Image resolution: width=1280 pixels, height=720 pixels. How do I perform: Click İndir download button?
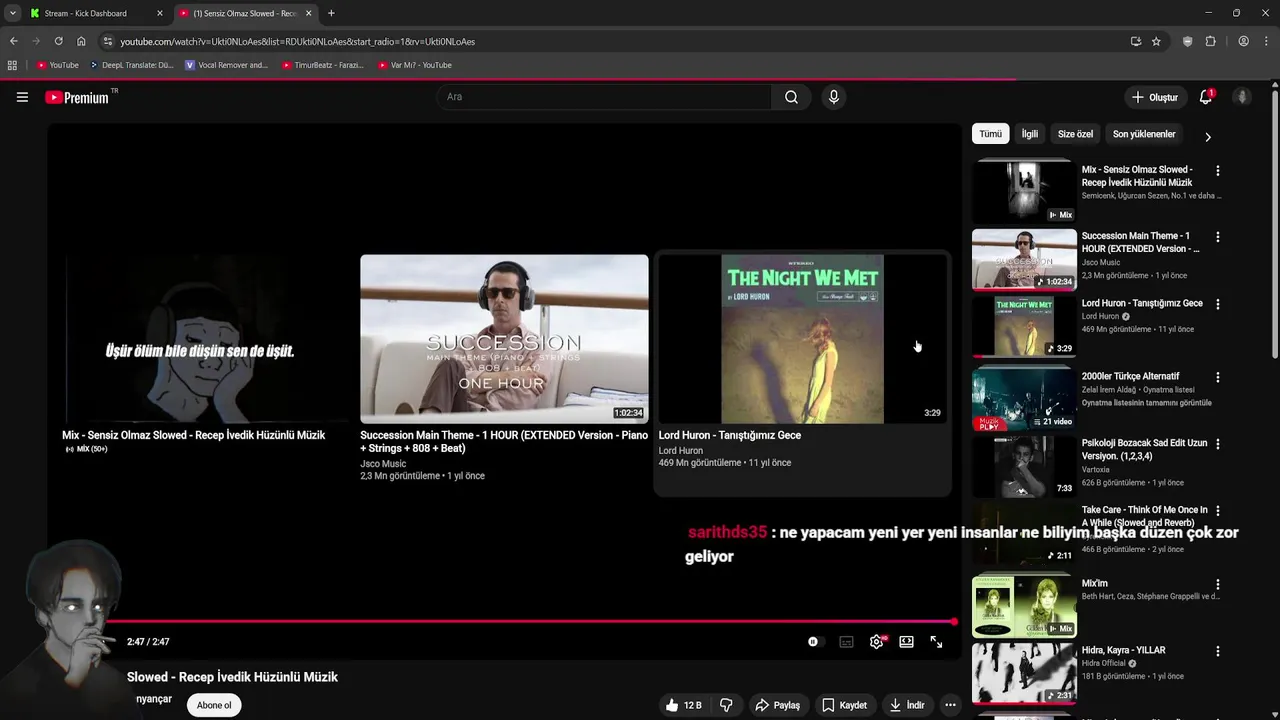click(907, 705)
